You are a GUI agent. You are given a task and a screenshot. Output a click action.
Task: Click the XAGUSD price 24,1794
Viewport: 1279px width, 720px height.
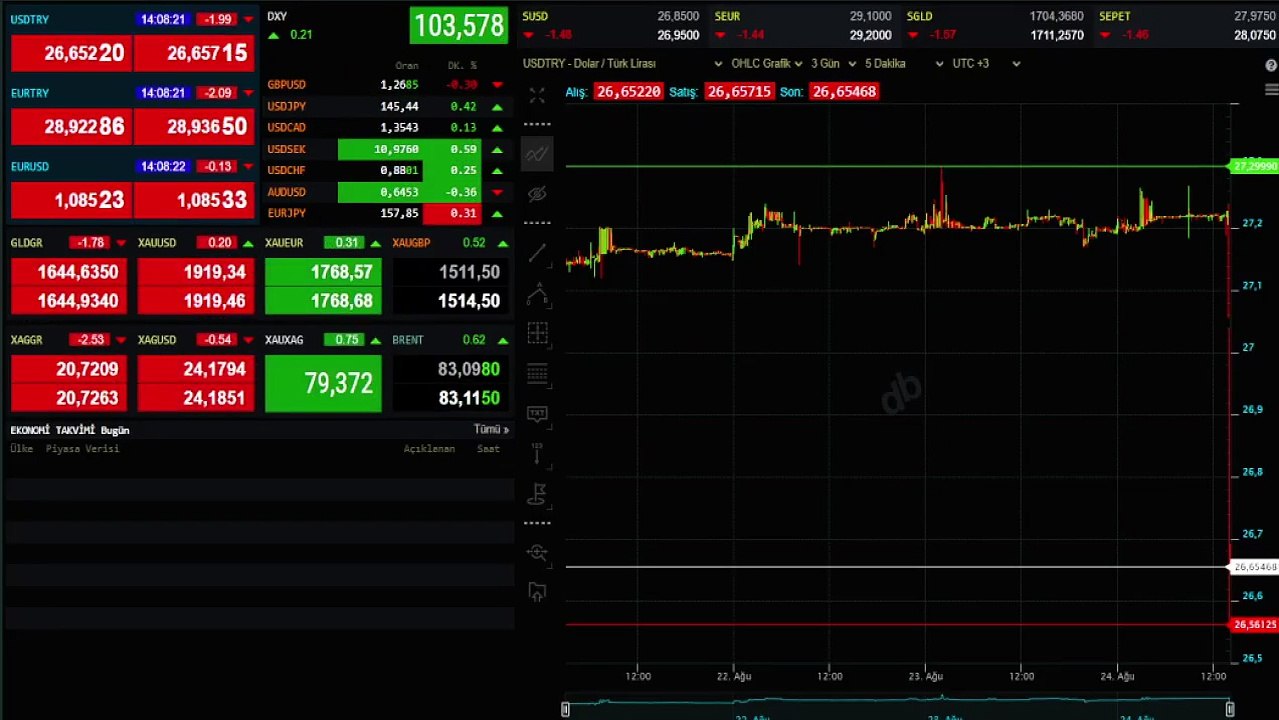tap(196, 369)
